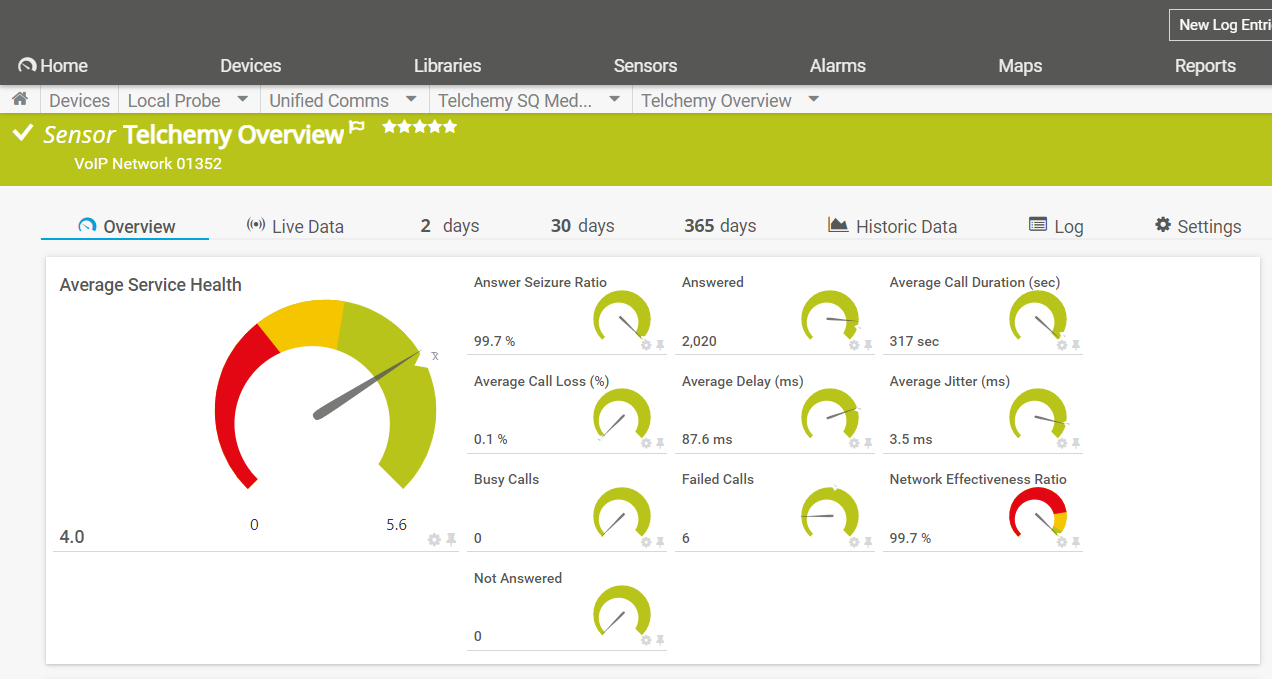Image resolution: width=1272 pixels, height=679 pixels.
Task: Click the home icon in breadcrumb bar
Action: point(19,100)
